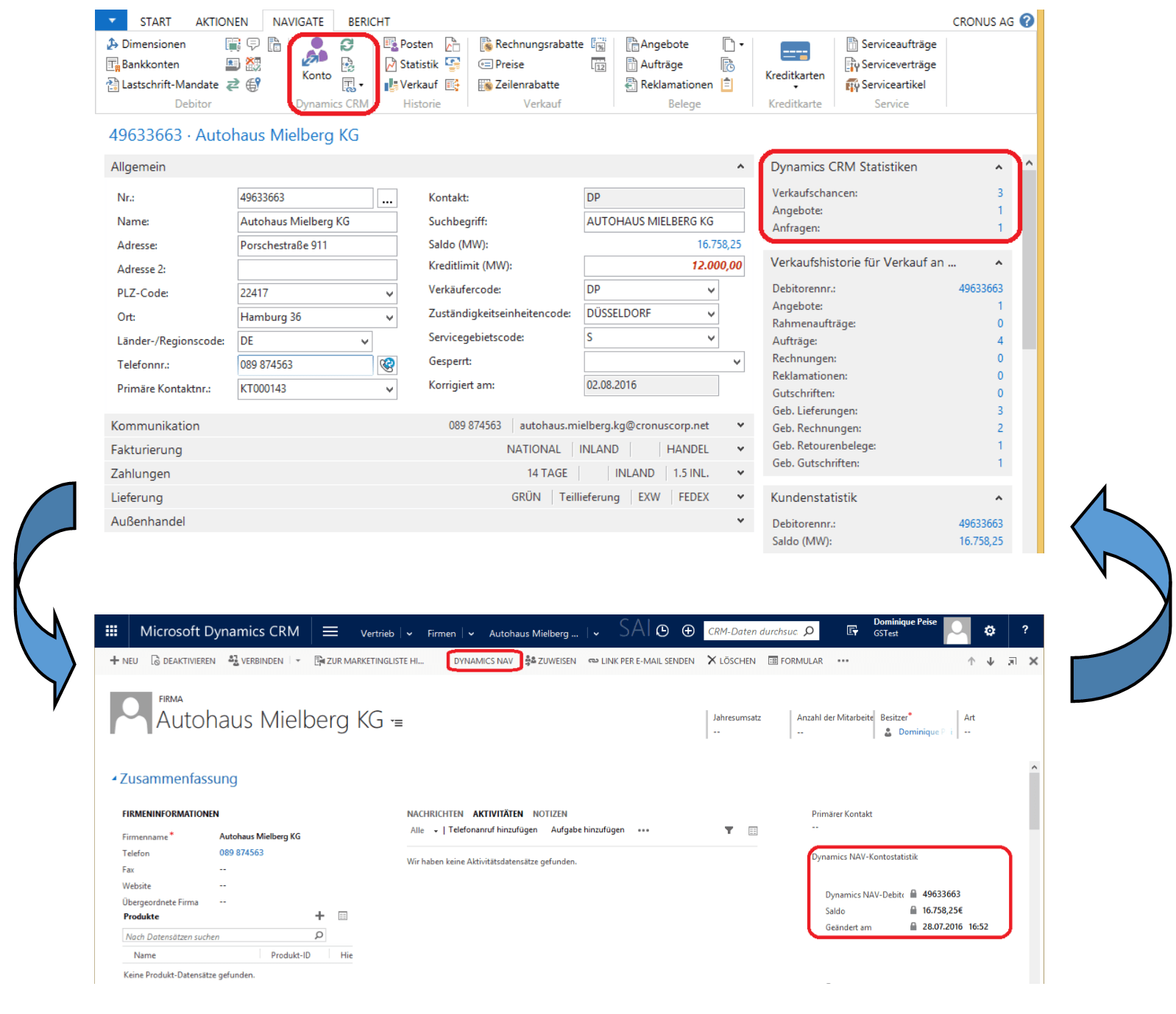Open Statistik in the Historie group
This screenshot has height=1014, width=1176.
411,64
